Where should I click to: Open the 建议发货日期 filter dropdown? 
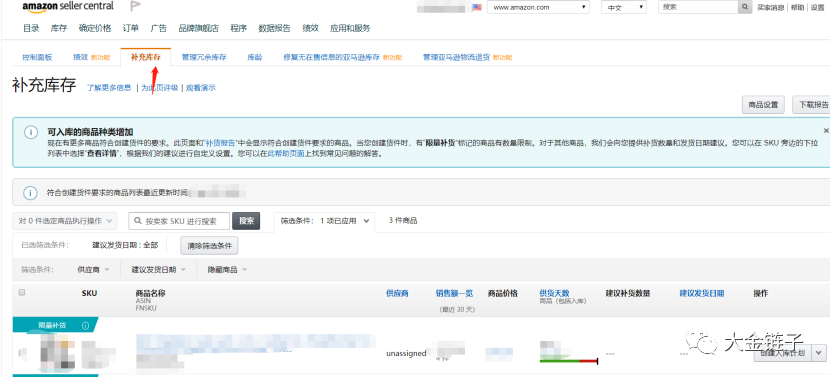(159, 269)
